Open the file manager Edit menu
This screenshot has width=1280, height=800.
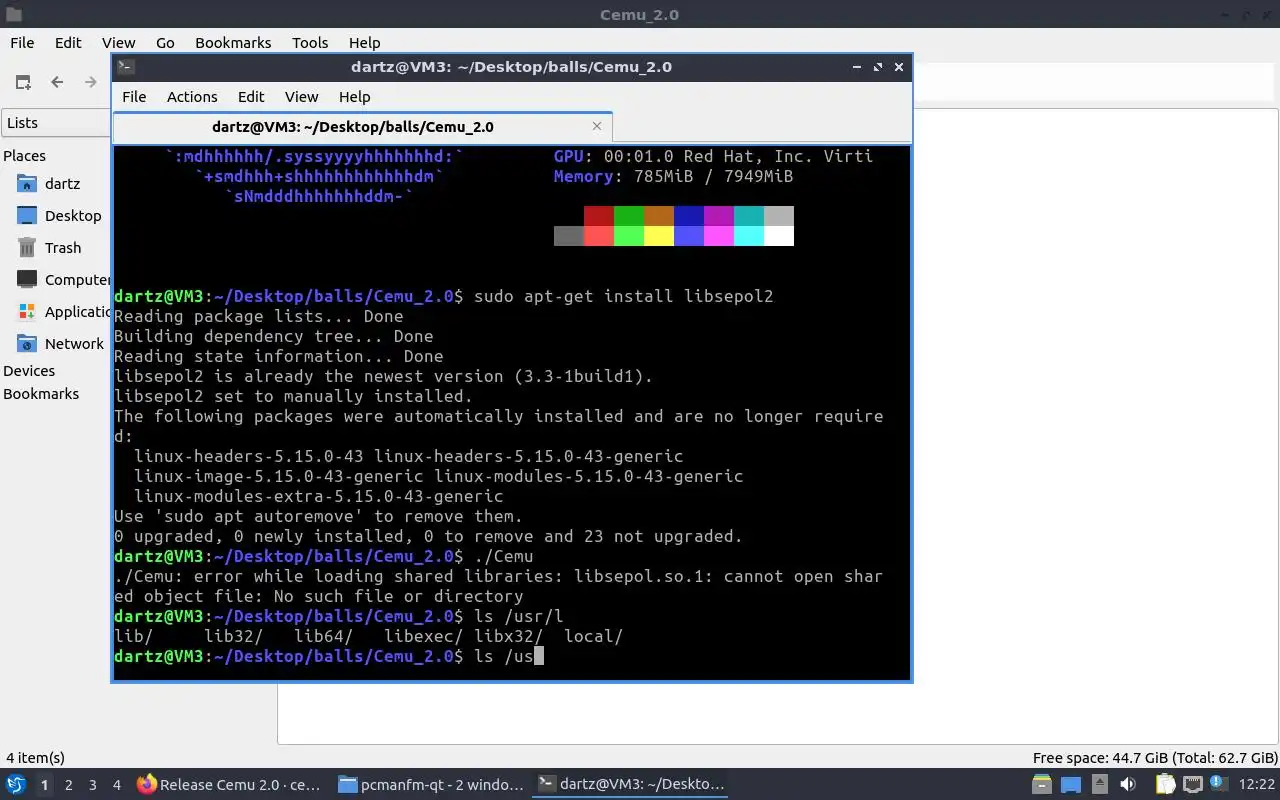68,42
